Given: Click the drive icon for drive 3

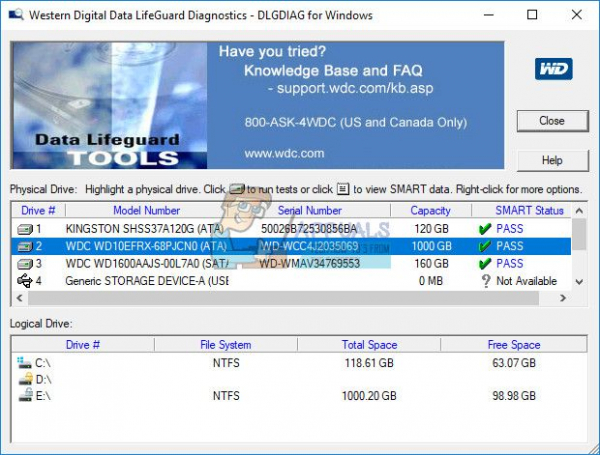Looking at the screenshot, I should 25,264.
